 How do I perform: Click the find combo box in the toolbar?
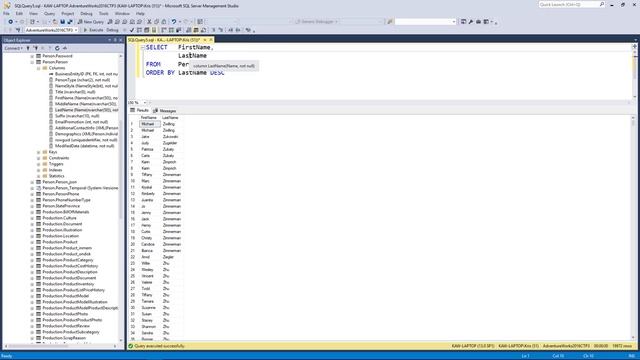click(x=425, y=22)
